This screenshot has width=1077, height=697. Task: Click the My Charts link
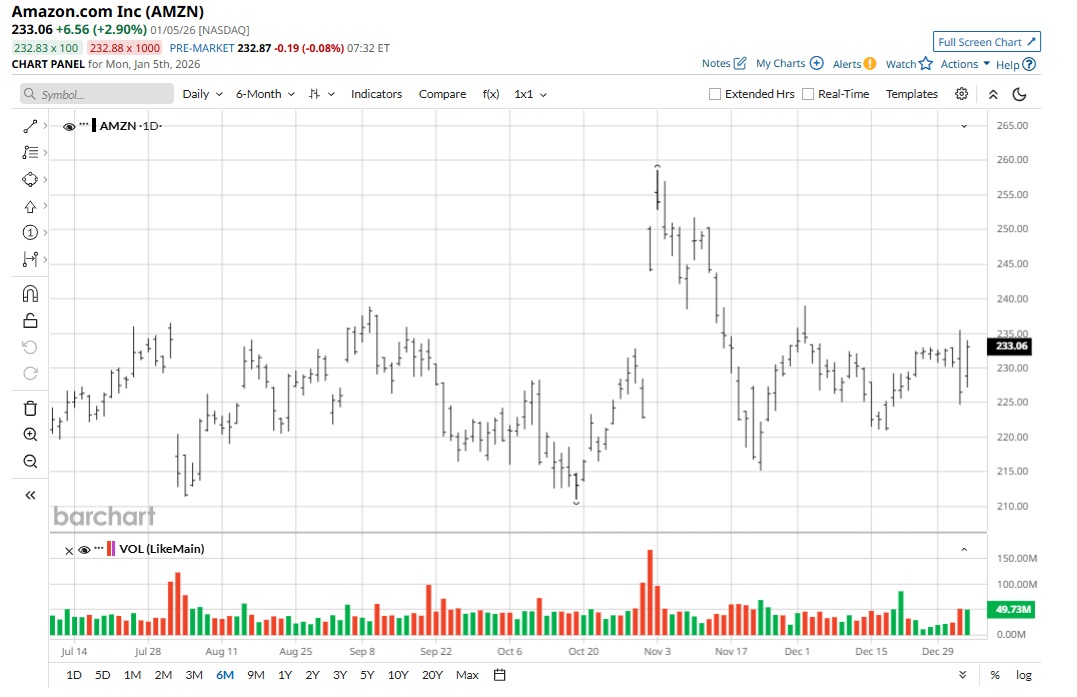(780, 63)
